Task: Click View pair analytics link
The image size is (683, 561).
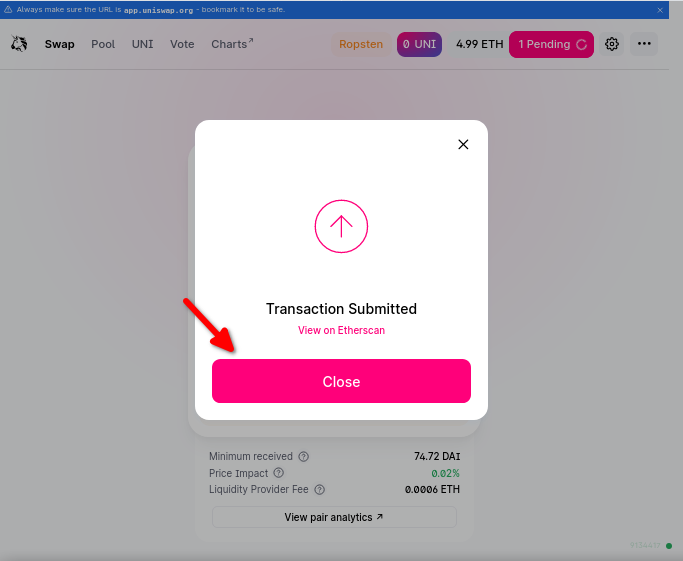Action: (x=334, y=517)
